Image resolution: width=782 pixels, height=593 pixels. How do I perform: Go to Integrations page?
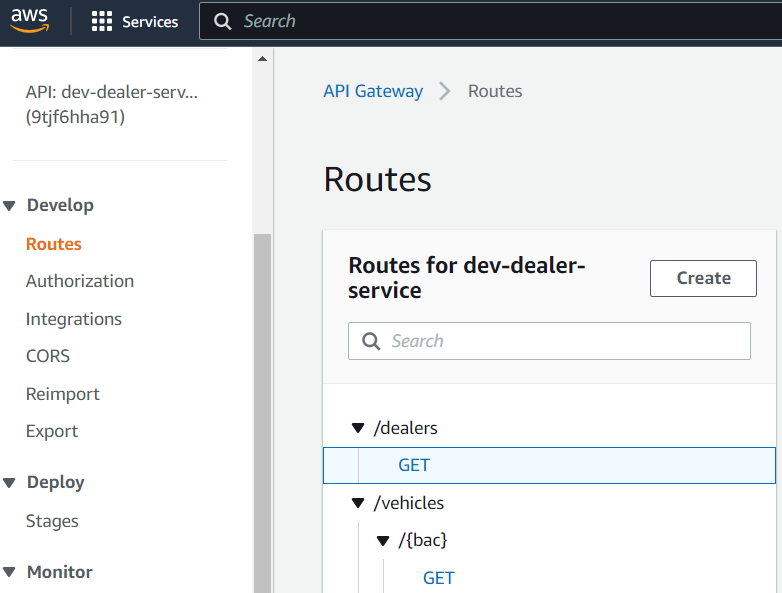click(74, 319)
